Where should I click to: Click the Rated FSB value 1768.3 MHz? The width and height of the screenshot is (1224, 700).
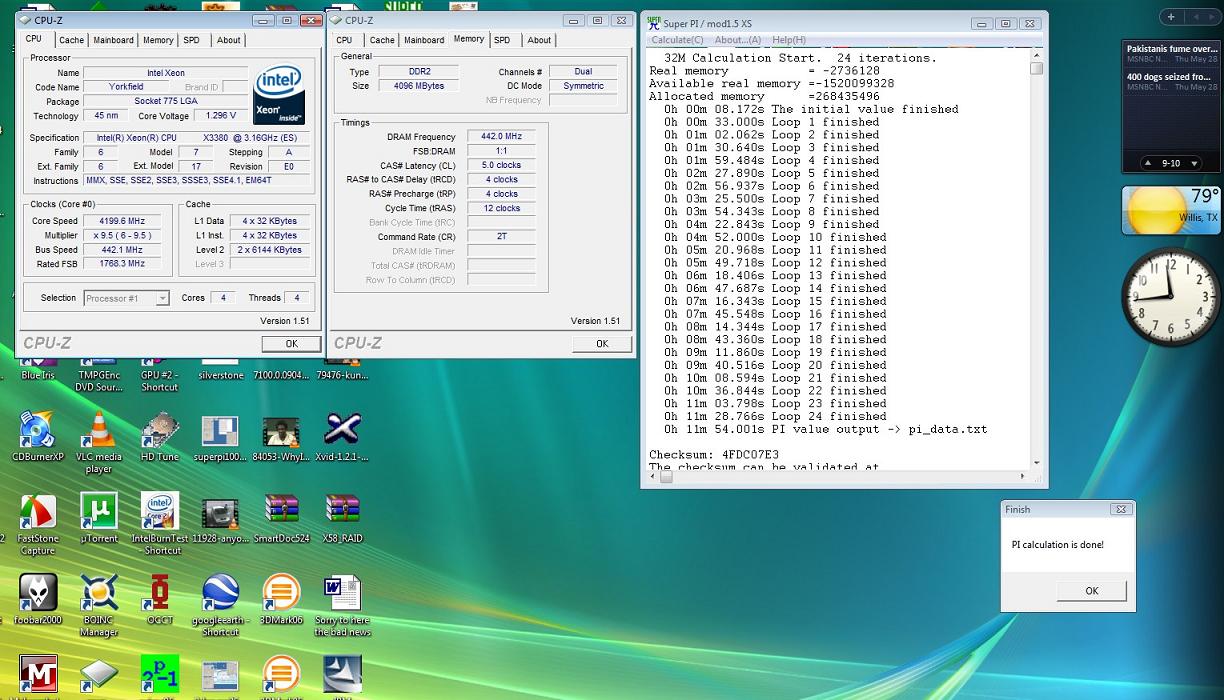click(x=124, y=264)
